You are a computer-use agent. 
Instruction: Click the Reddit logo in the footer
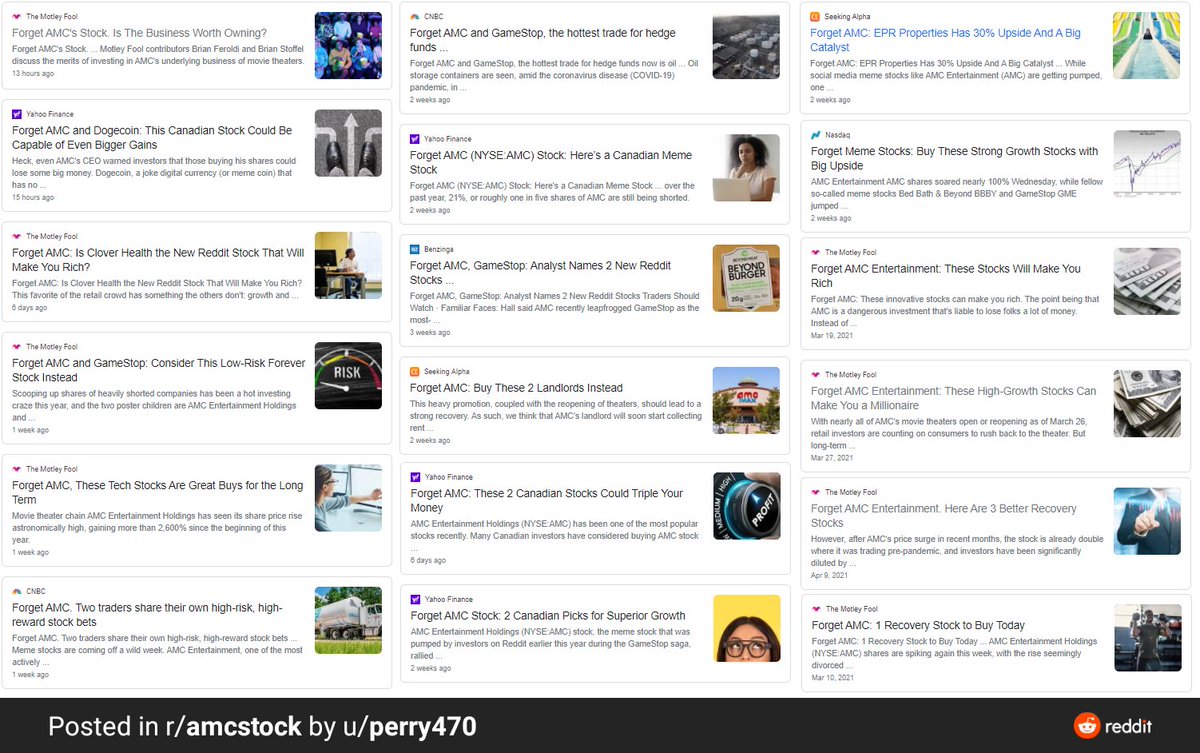coord(1113,726)
